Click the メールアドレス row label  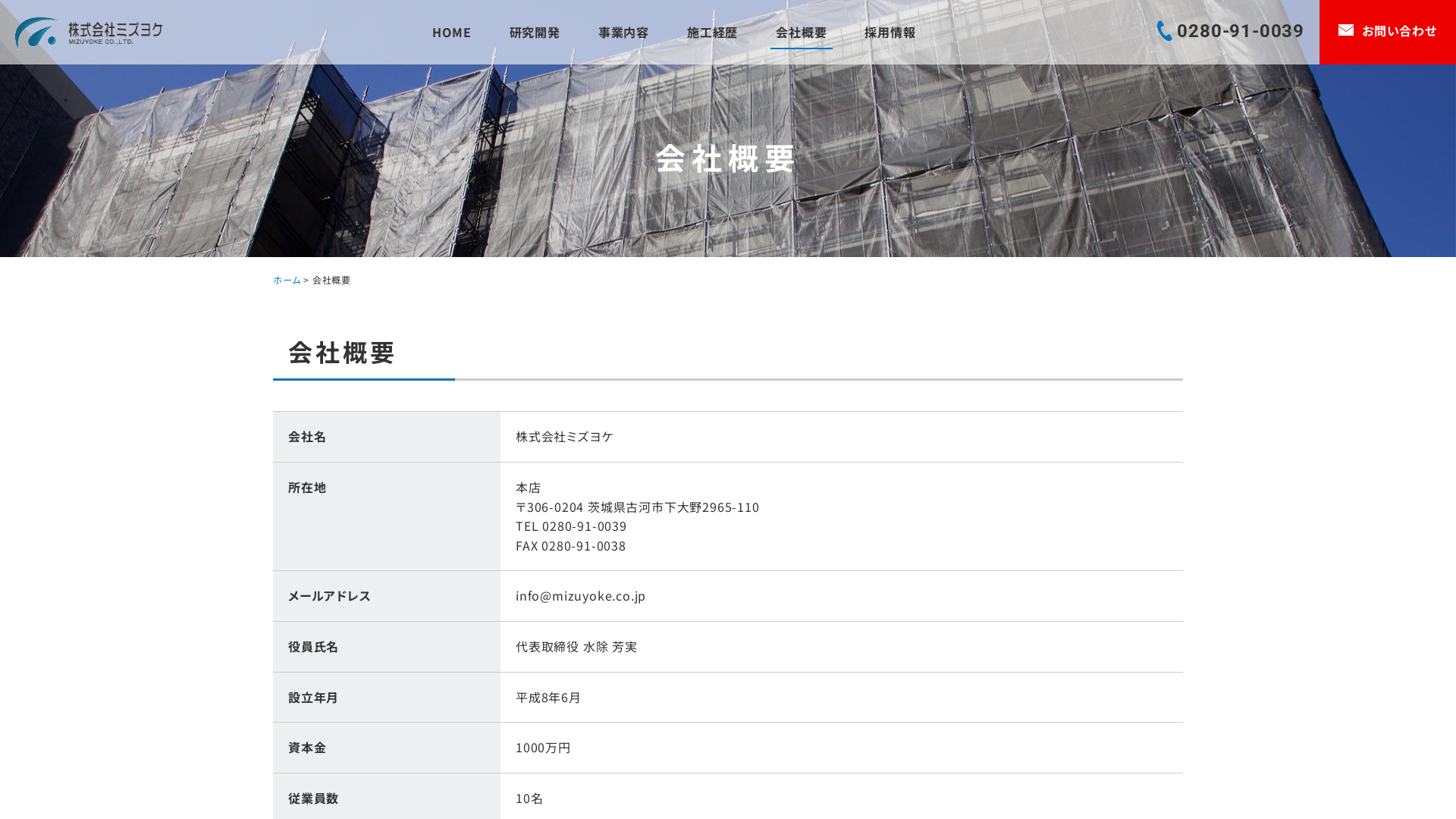click(x=329, y=596)
